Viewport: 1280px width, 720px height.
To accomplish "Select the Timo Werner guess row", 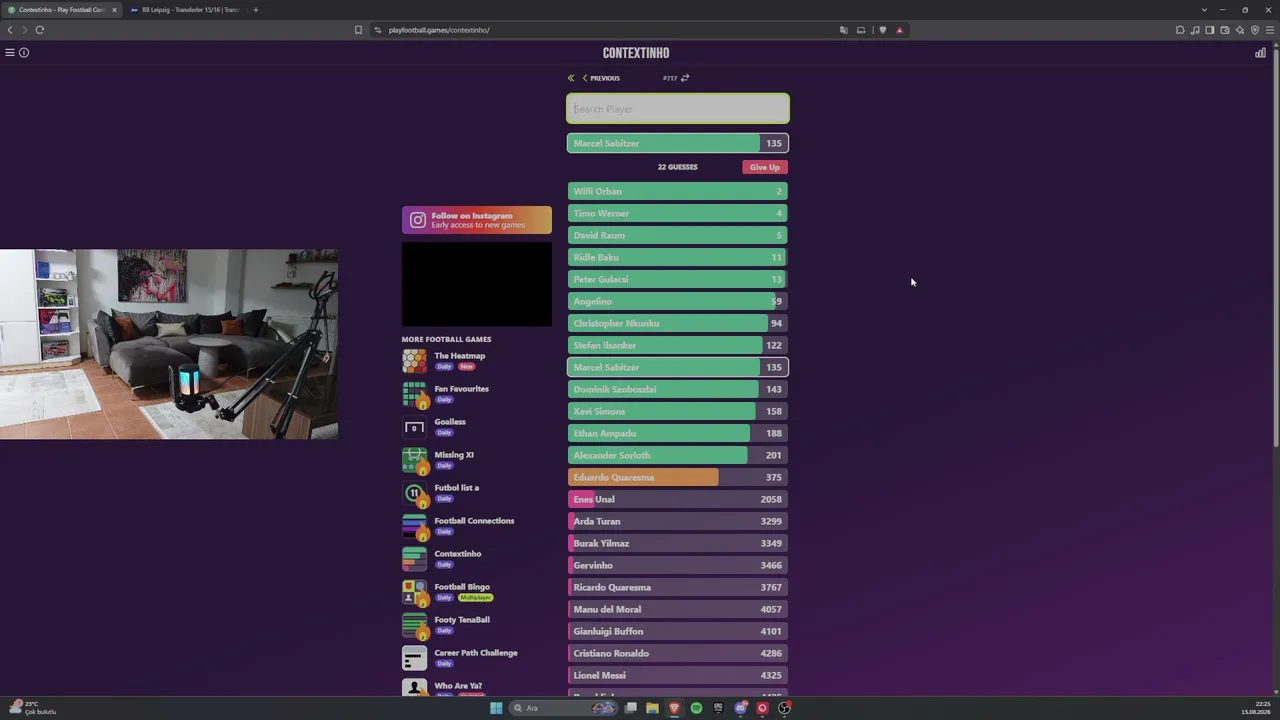I will coord(678,213).
